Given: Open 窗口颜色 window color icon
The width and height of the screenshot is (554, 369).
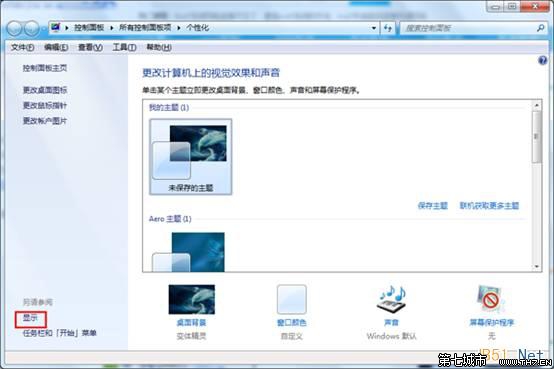Looking at the screenshot, I should tap(291, 299).
